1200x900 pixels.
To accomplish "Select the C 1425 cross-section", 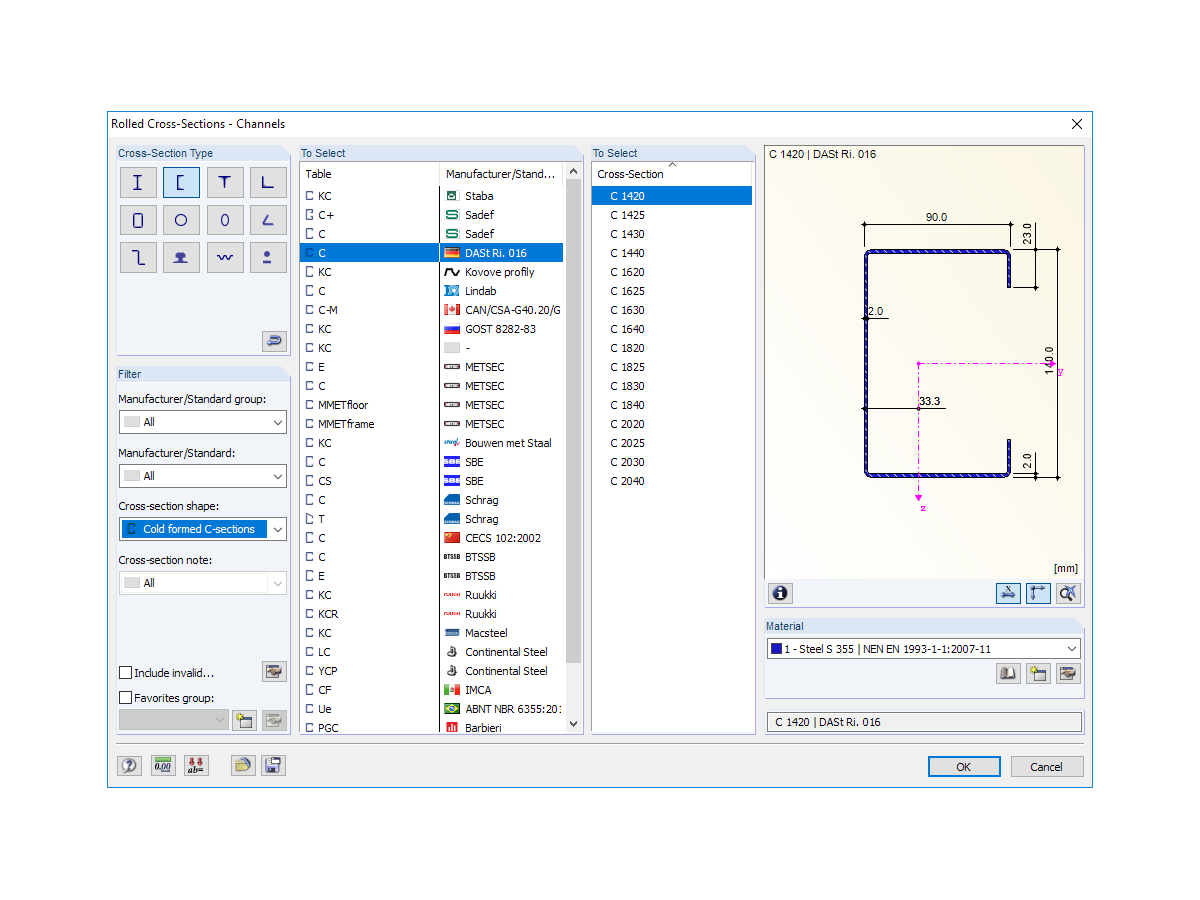I will click(x=672, y=215).
